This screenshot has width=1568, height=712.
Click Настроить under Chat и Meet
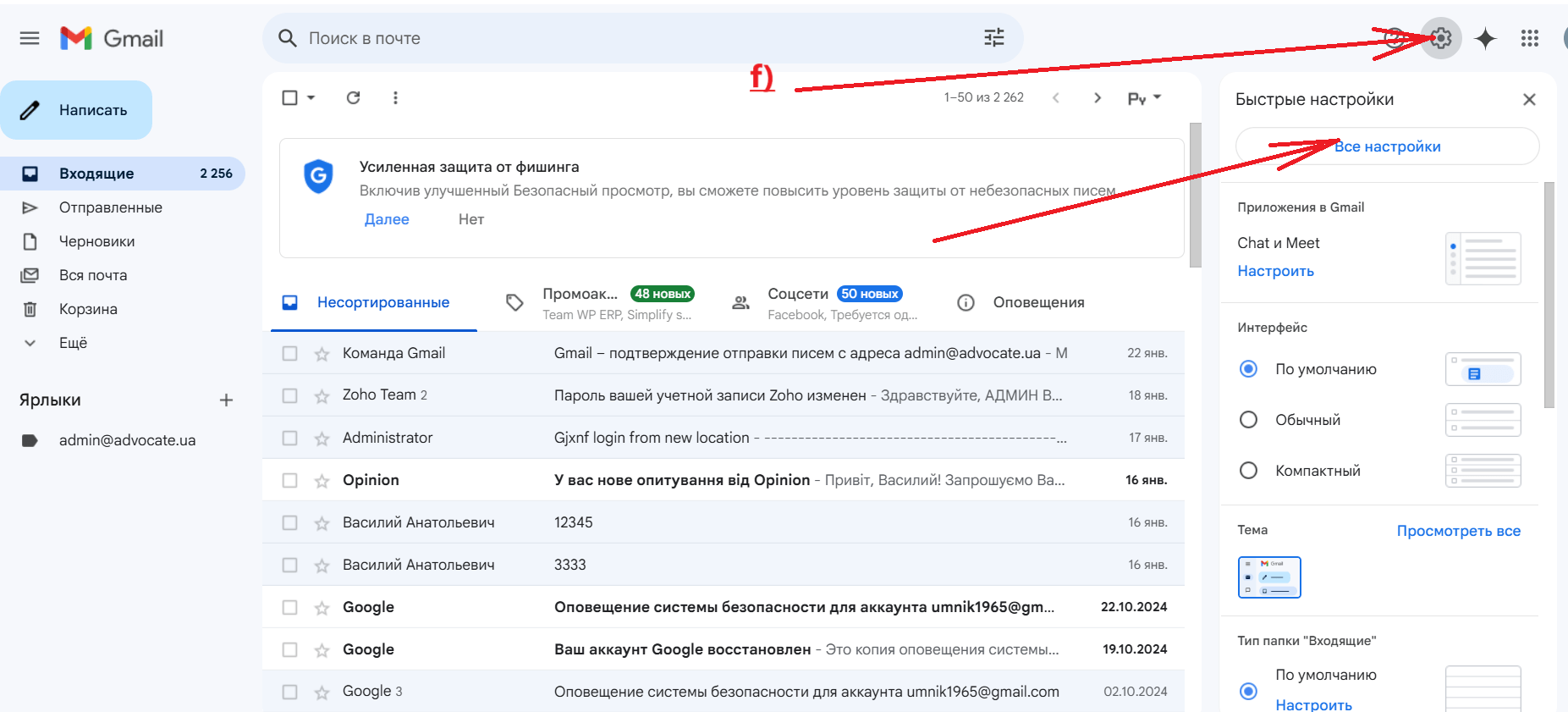pos(1275,271)
